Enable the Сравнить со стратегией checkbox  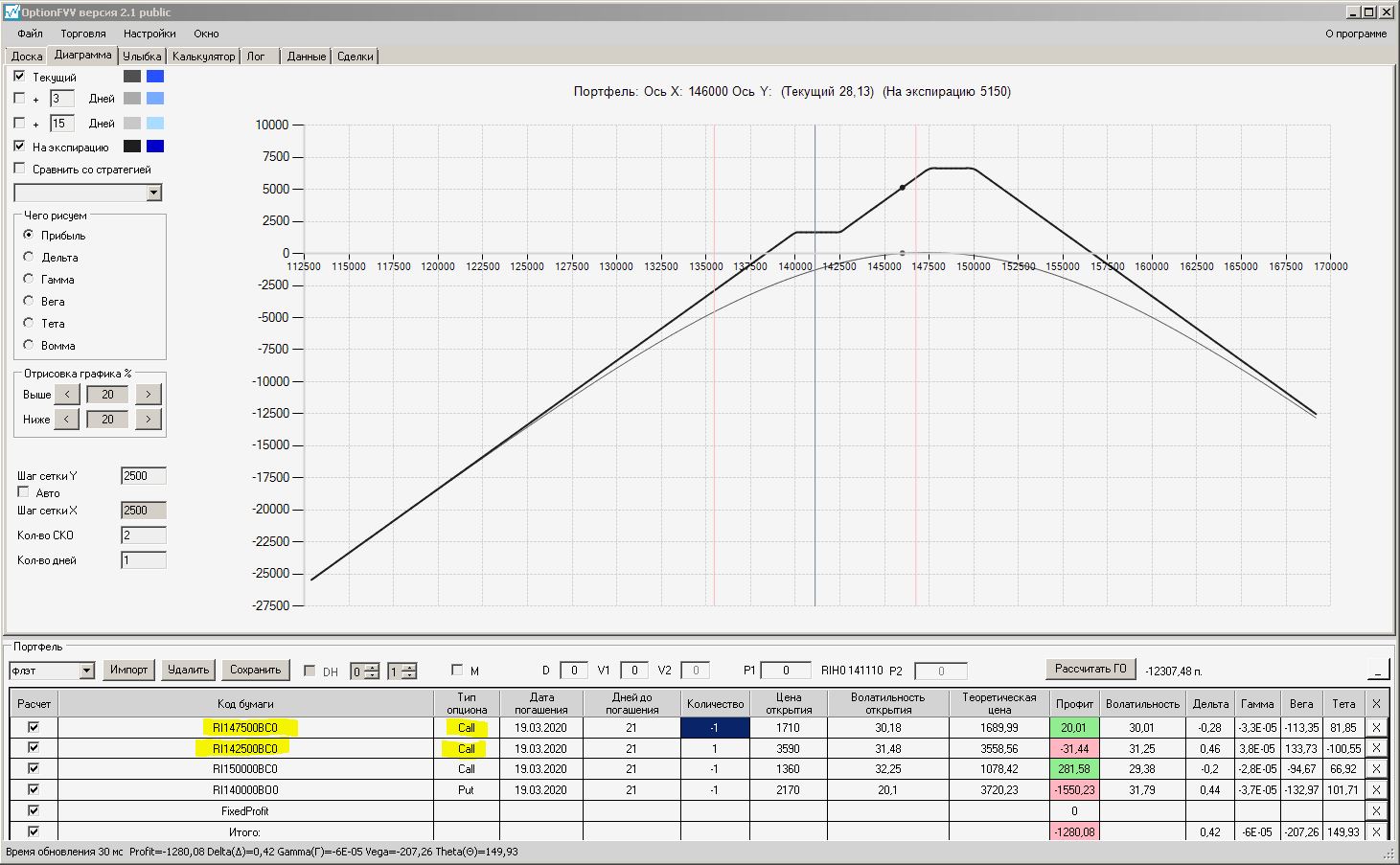click(20, 169)
